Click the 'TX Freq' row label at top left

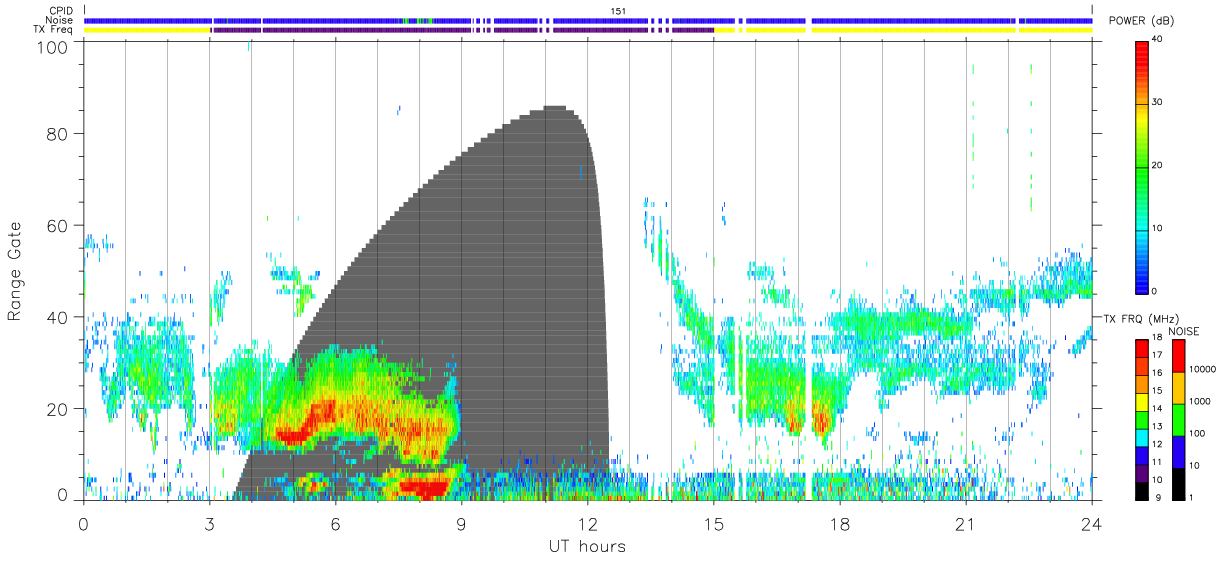(54, 29)
